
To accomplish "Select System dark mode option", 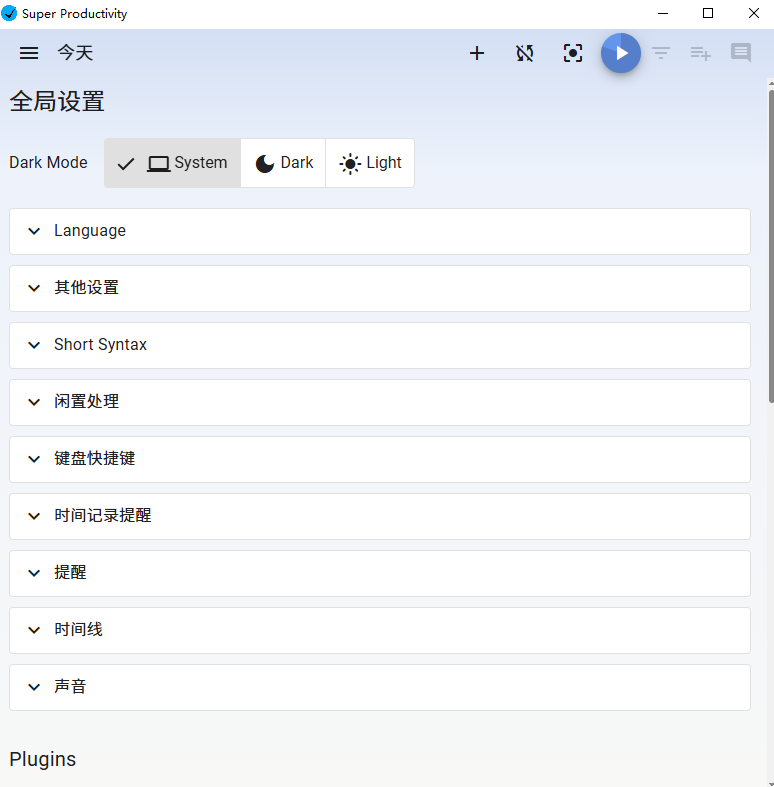I will tap(173, 163).
